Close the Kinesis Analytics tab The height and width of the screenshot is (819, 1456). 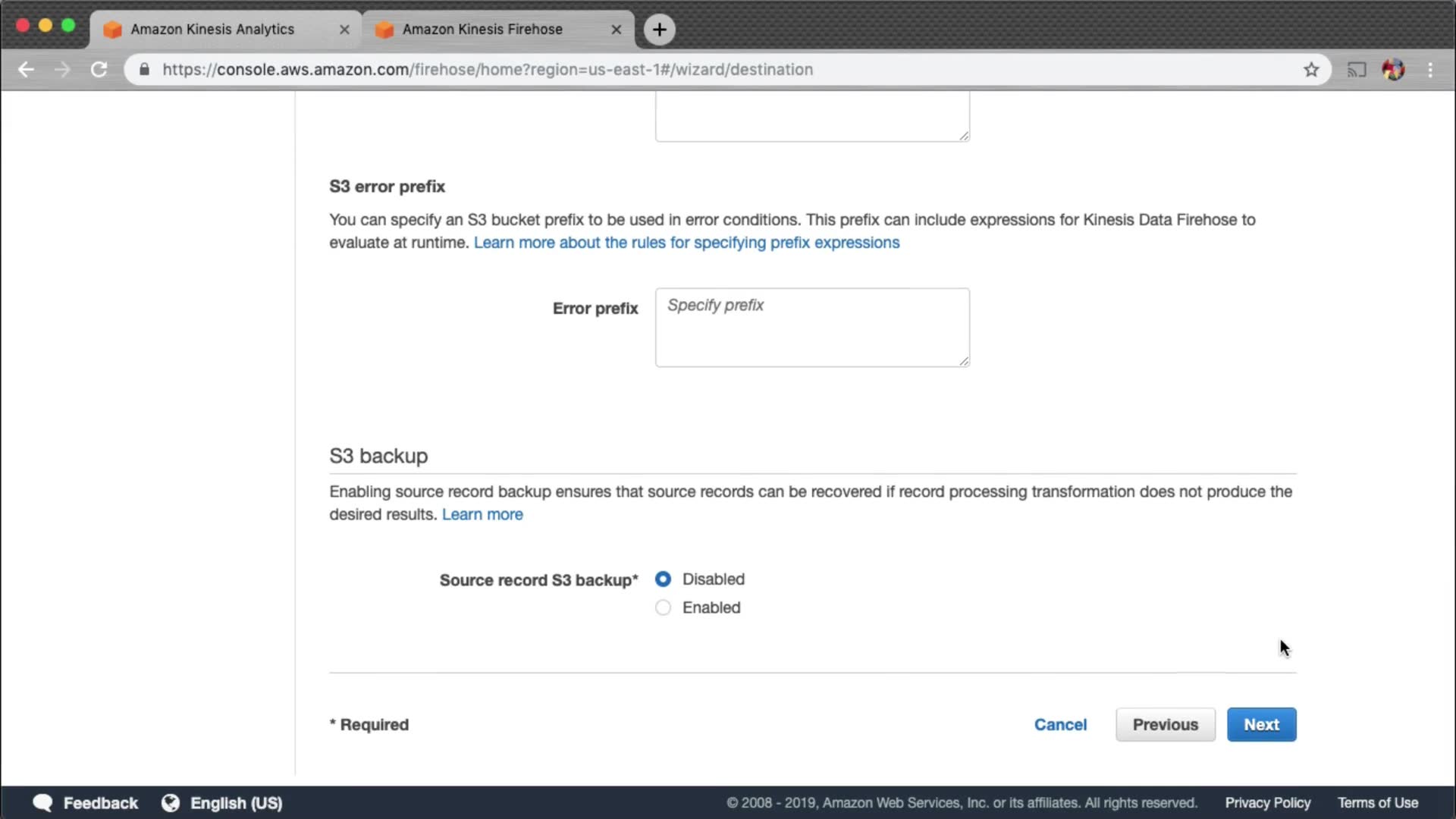pos(344,30)
